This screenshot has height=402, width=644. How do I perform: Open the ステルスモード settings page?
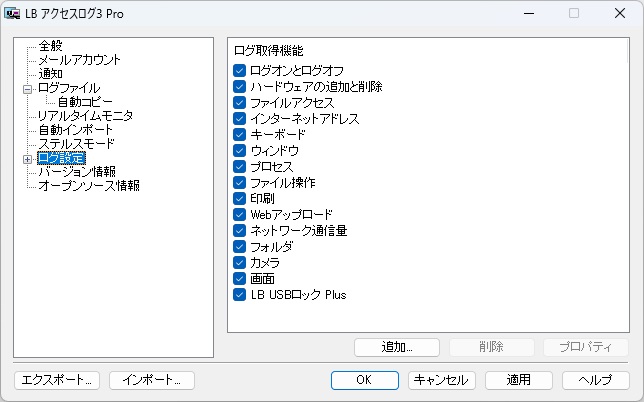(x=76, y=144)
